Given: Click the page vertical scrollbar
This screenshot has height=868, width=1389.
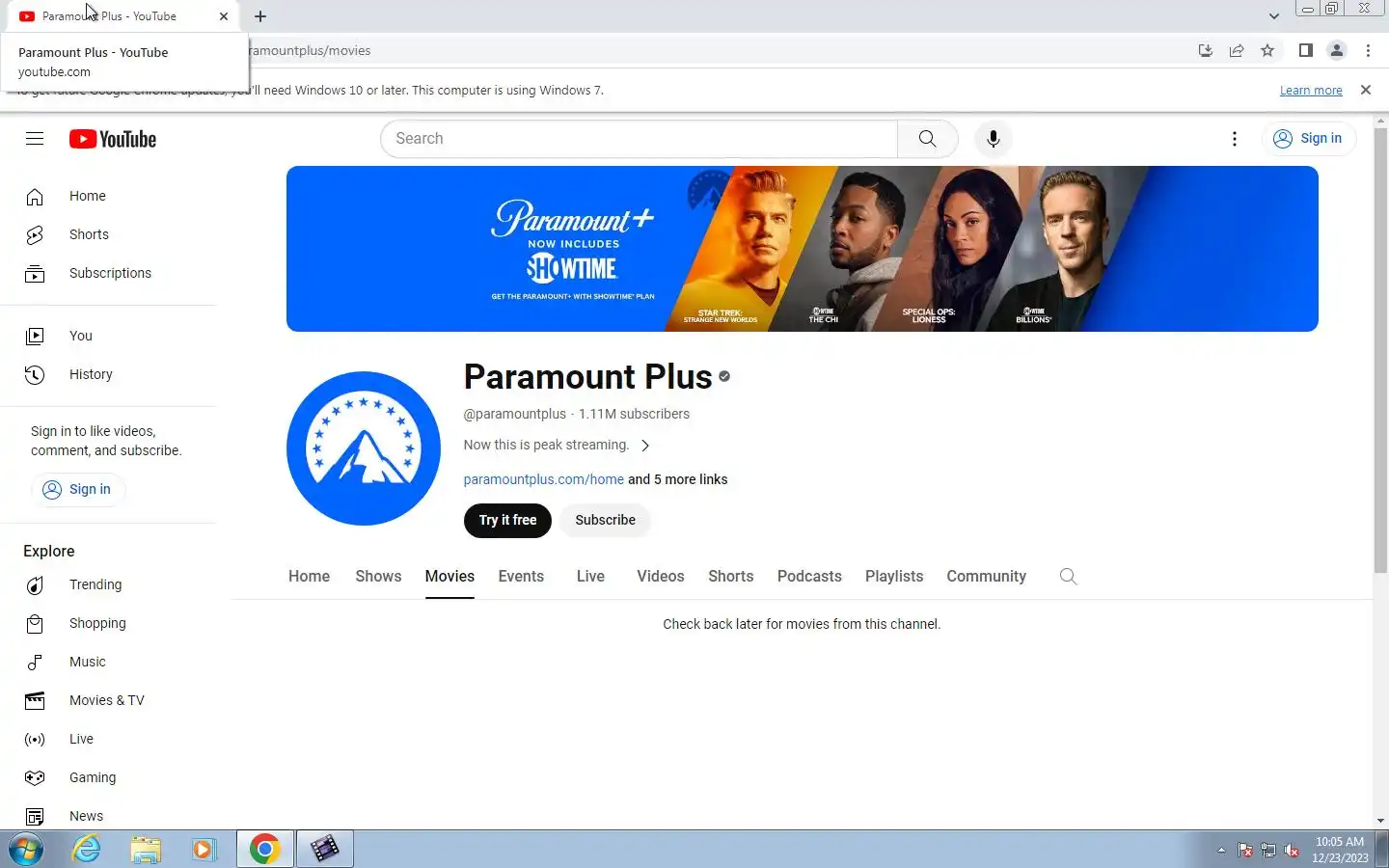Looking at the screenshot, I should point(1380,350).
